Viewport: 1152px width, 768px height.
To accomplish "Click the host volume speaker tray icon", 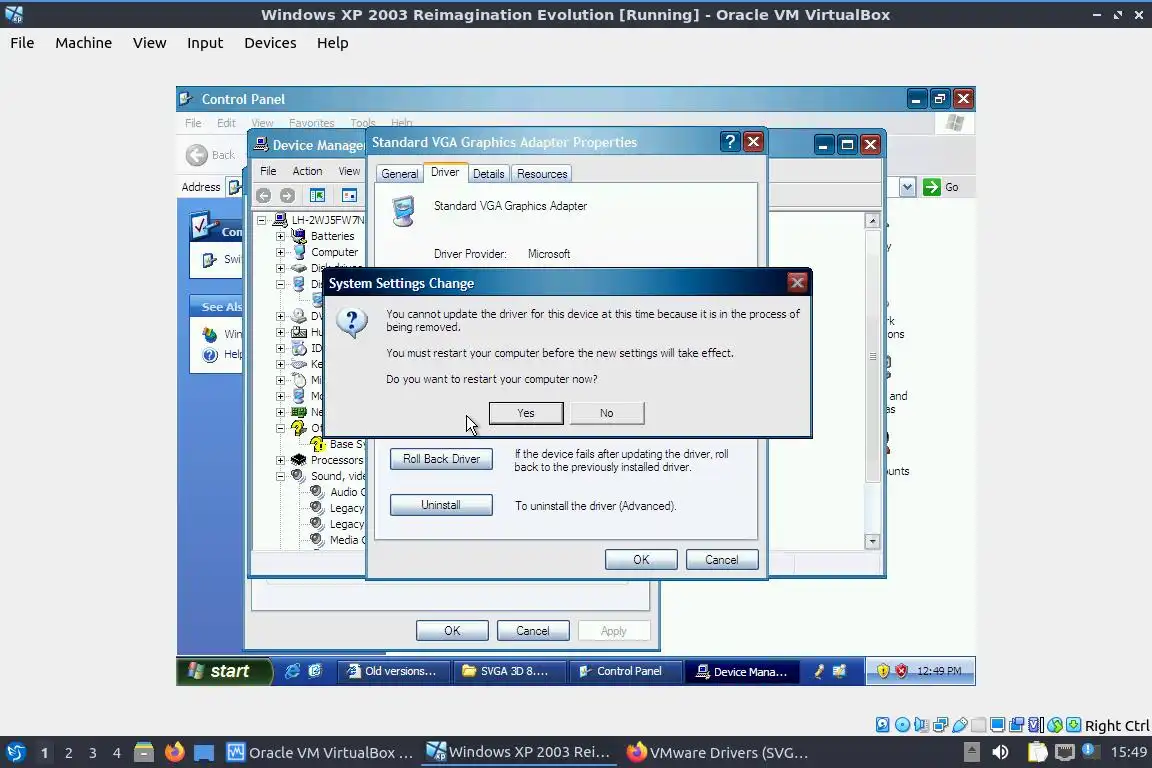I will pos(1000,752).
